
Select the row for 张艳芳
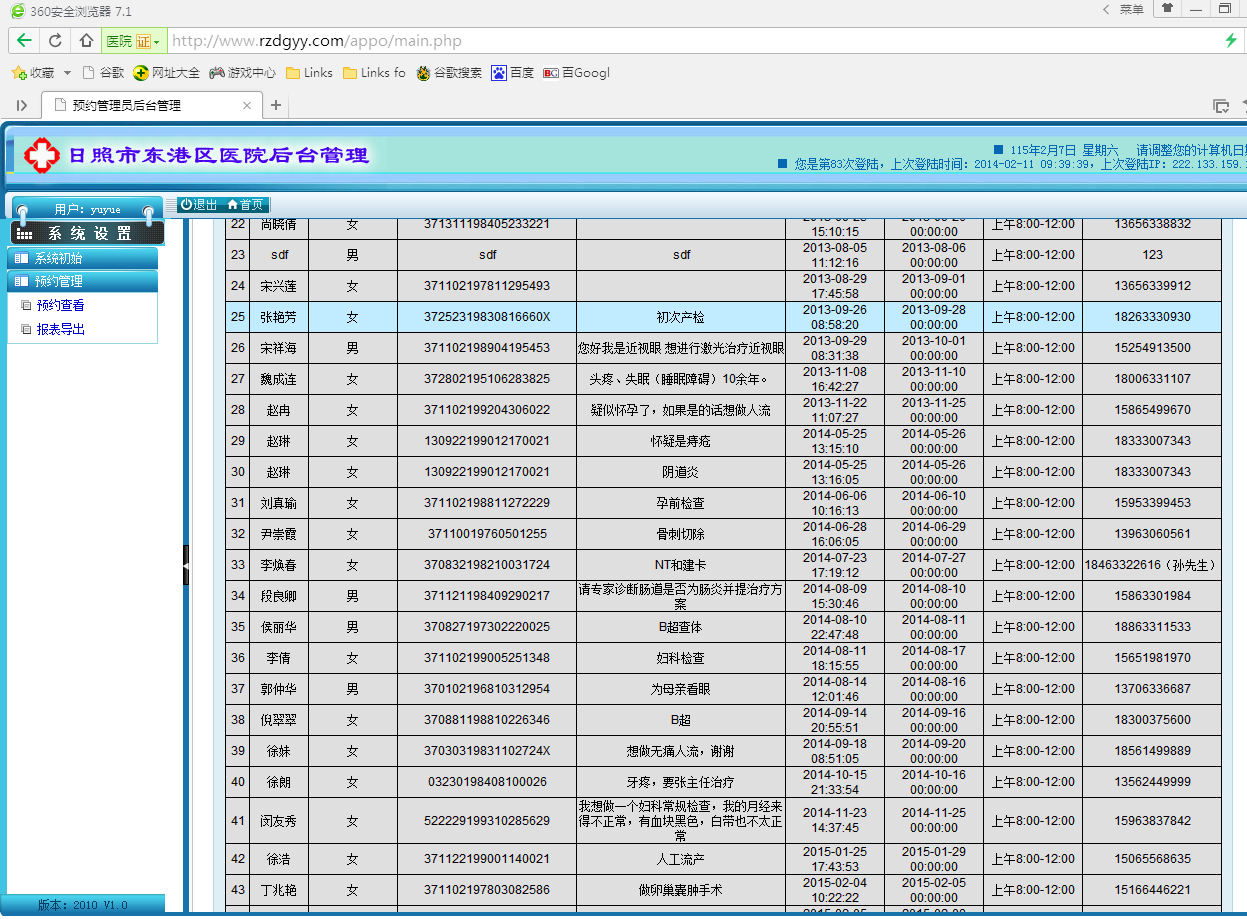pos(723,317)
